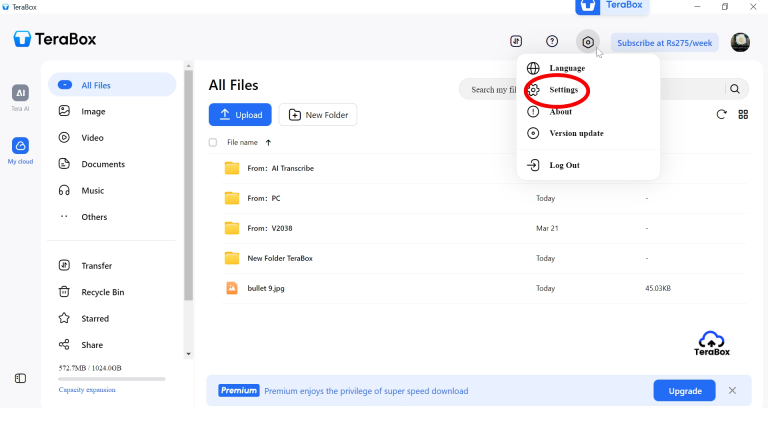Click the search magnifier icon
This screenshot has height=432, width=768.
point(735,89)
